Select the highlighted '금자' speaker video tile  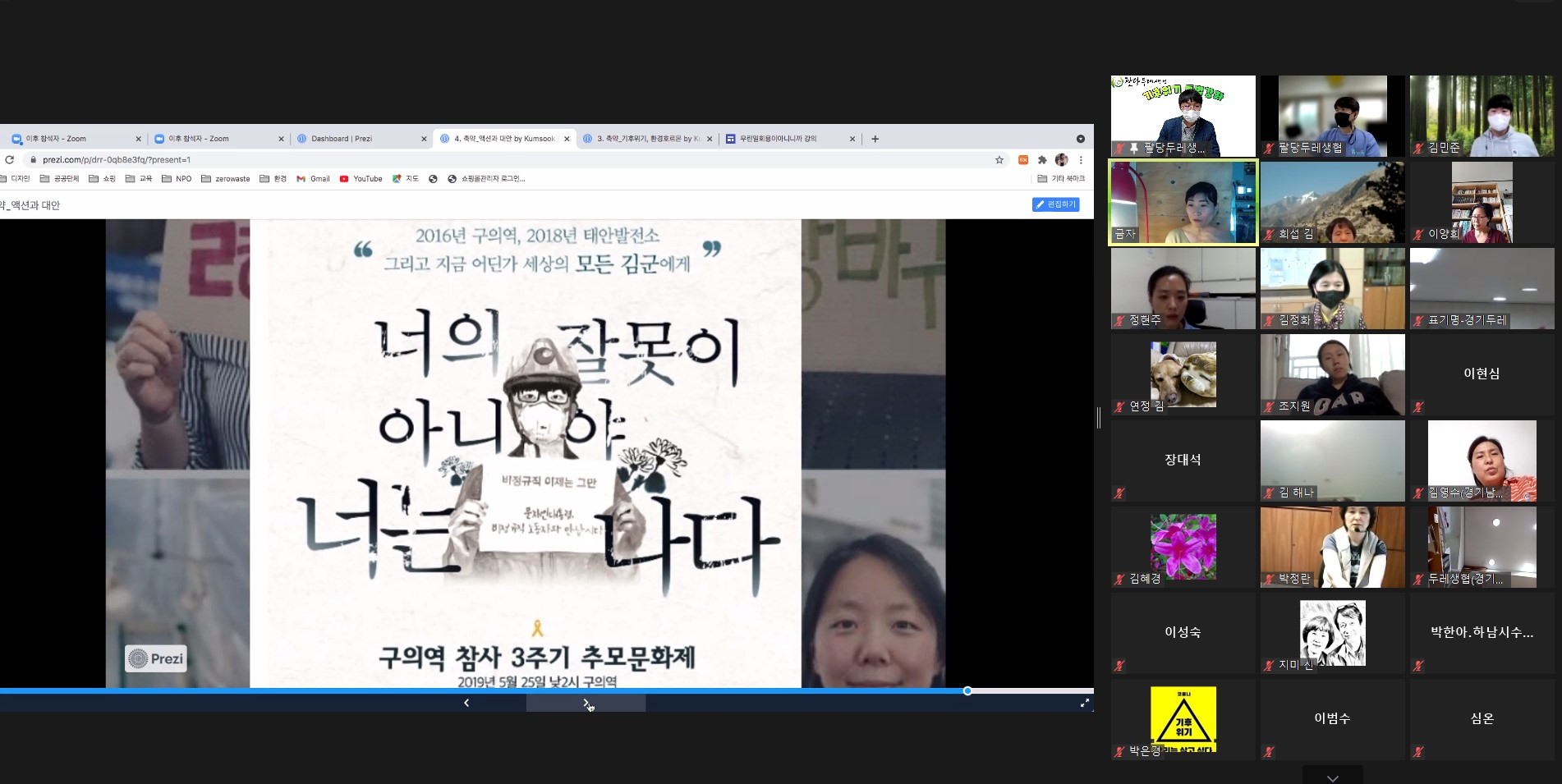tap(1183, 202)
